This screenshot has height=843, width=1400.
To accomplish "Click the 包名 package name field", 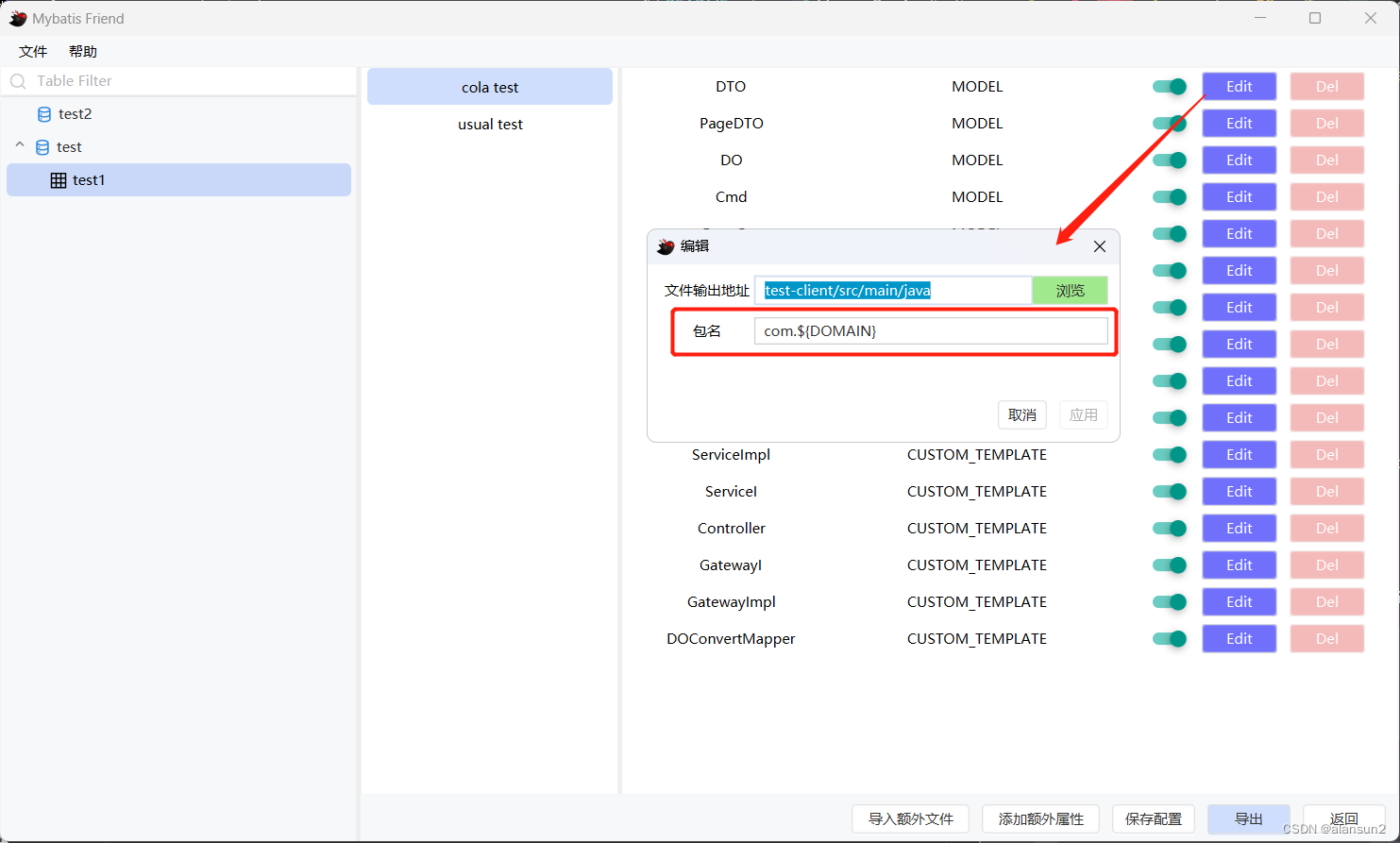I will coord(931,331).
